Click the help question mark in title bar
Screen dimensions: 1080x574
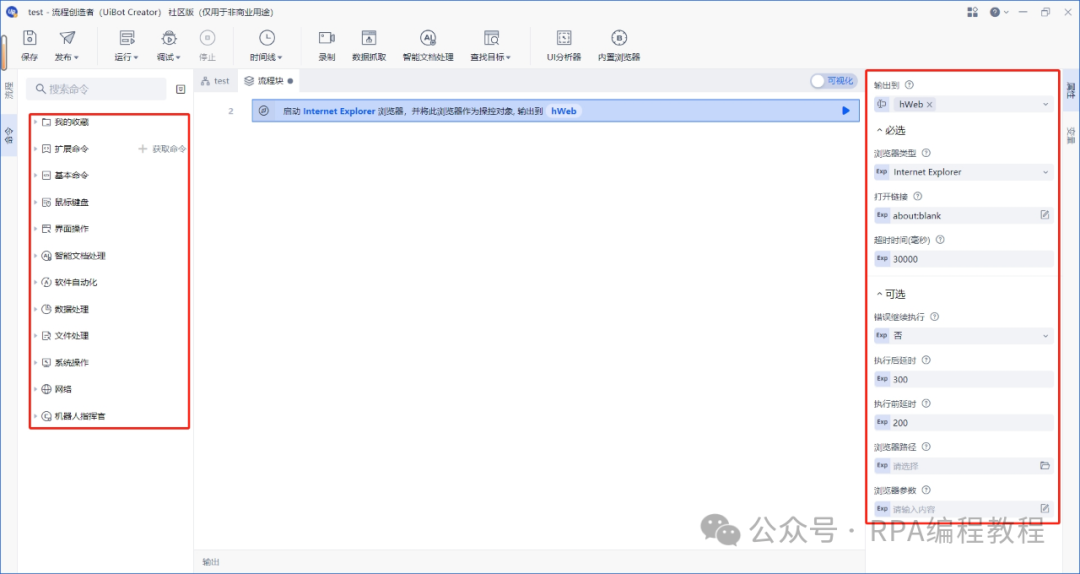[995, 12]
